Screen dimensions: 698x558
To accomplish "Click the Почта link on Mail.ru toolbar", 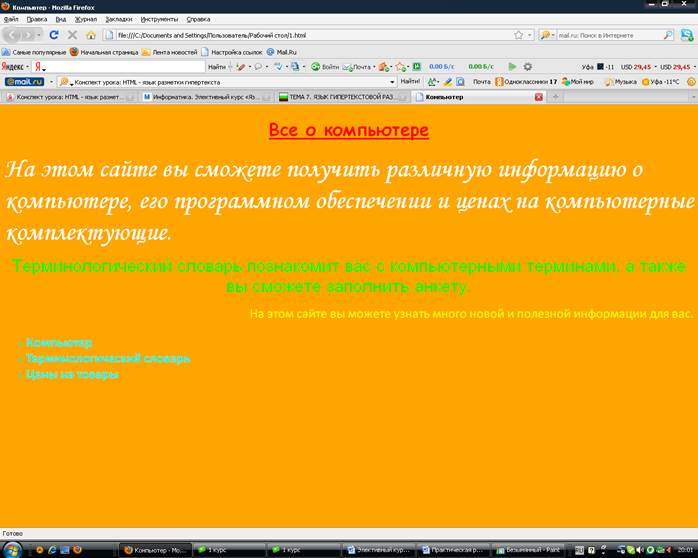I will tap(481, 82).
